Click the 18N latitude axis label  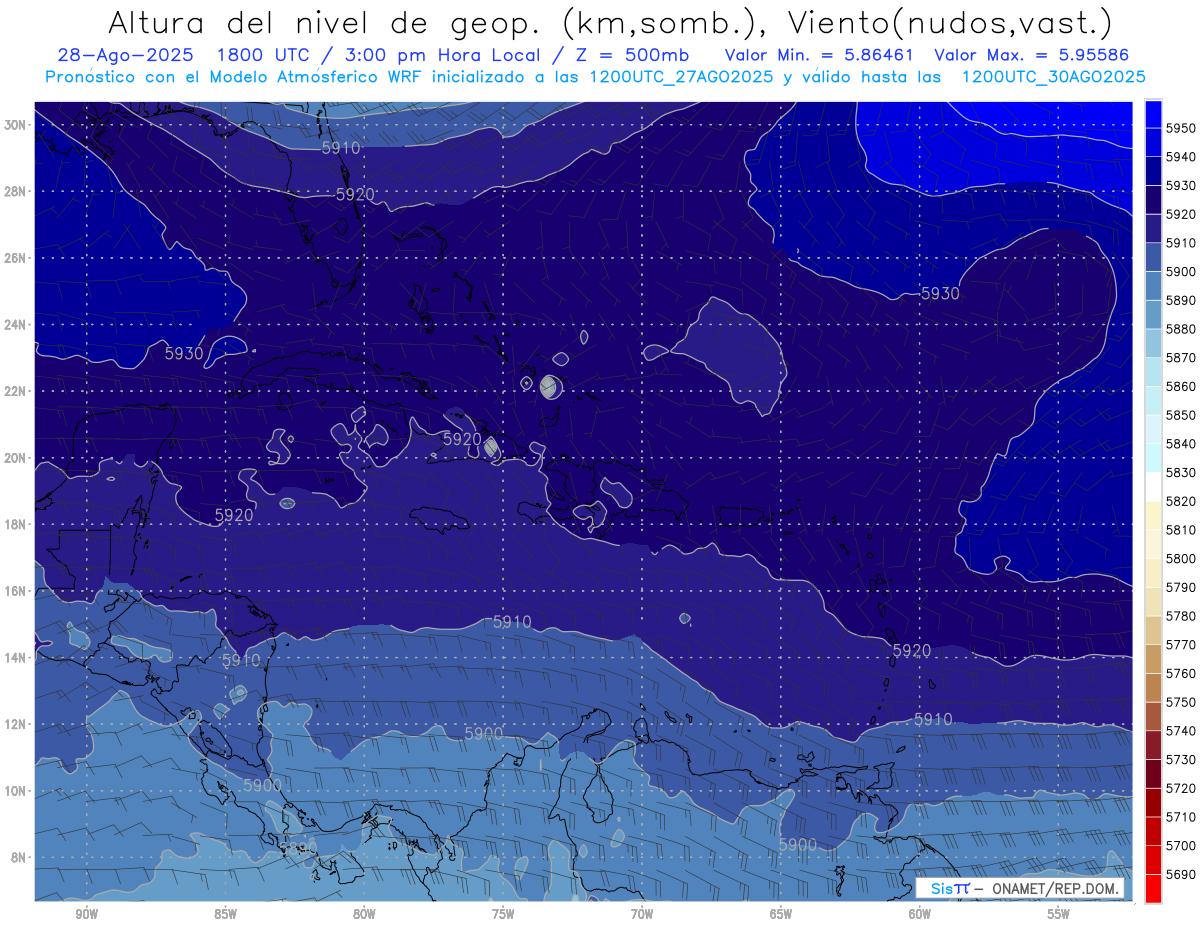(x=15, y=524)
